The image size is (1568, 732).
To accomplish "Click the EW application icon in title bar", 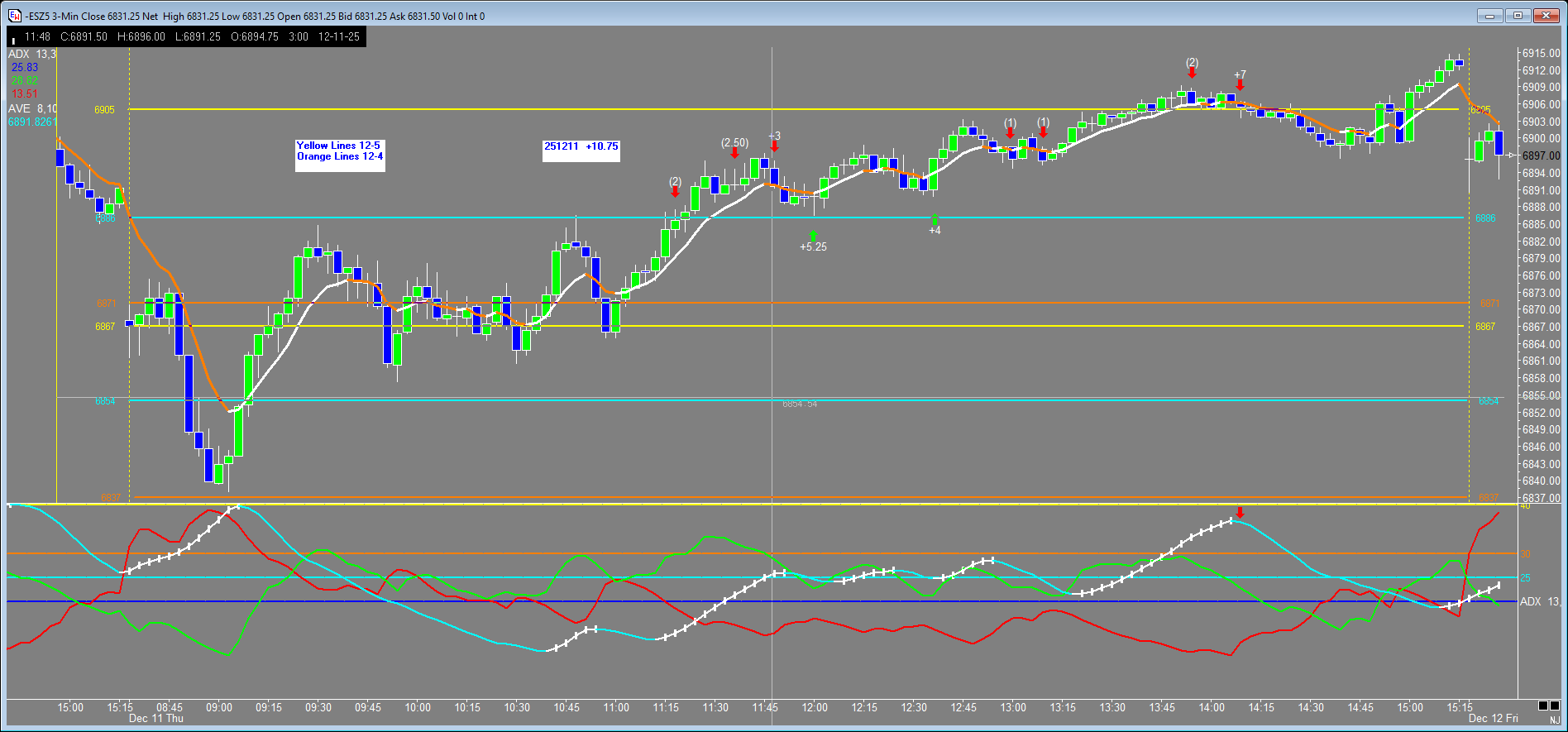I will [14, 16].
